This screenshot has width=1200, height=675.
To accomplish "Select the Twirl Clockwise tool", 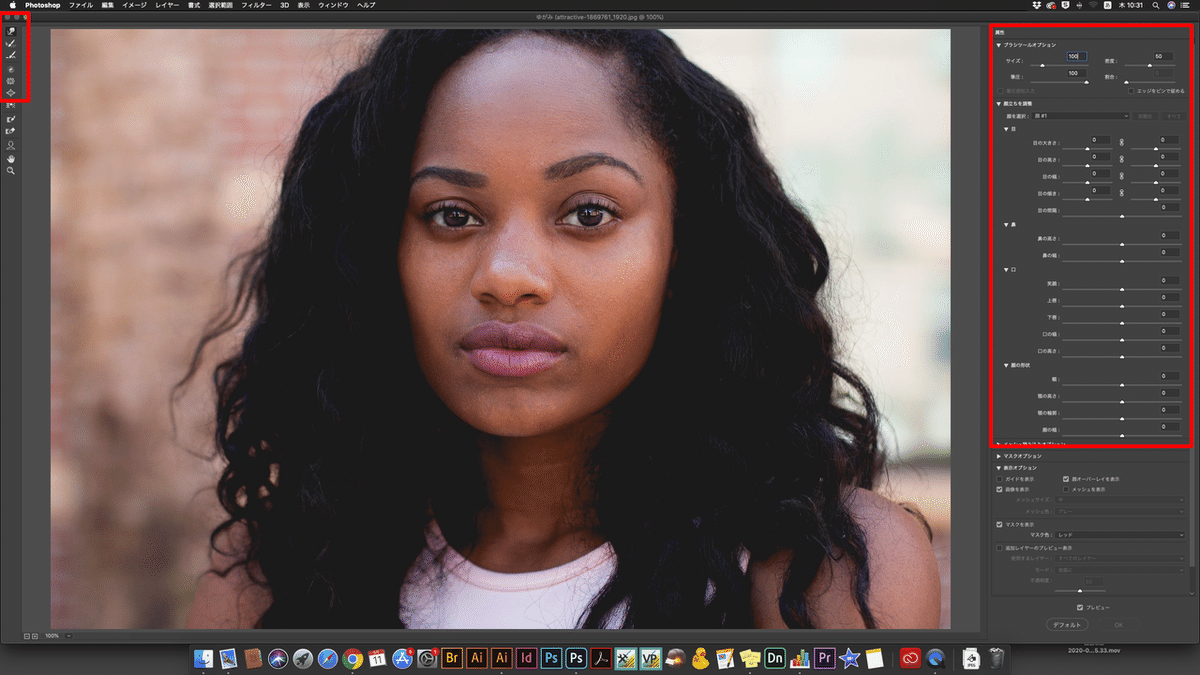I will click(11, 69).
